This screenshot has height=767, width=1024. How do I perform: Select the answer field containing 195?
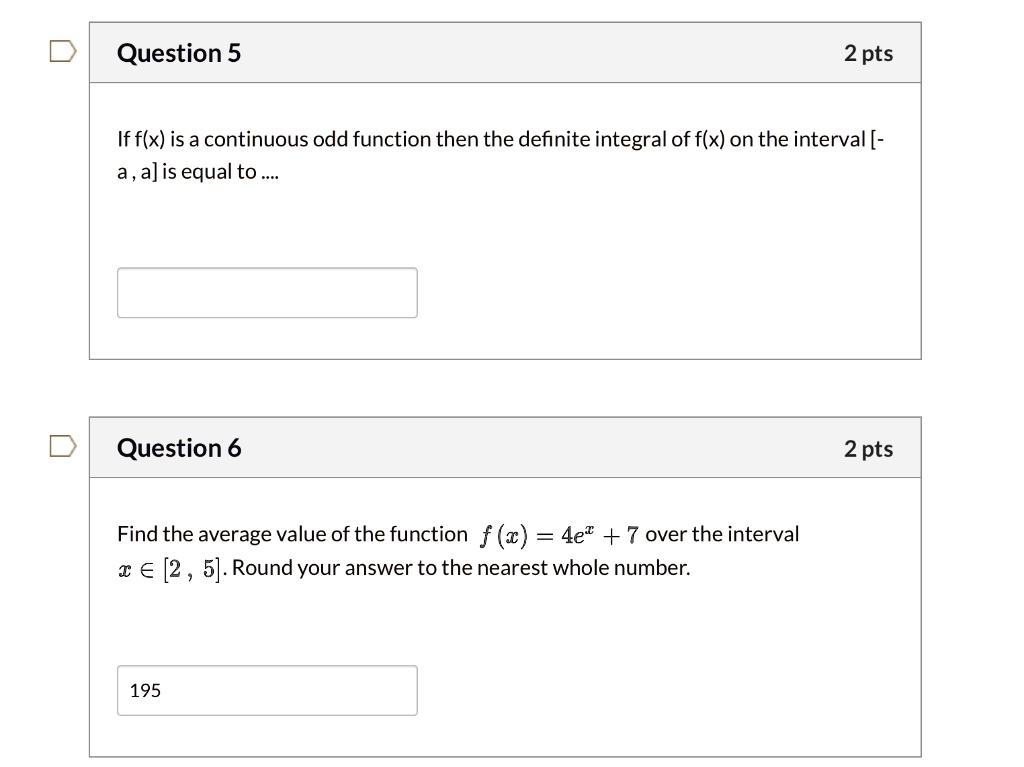pos(267,690)
